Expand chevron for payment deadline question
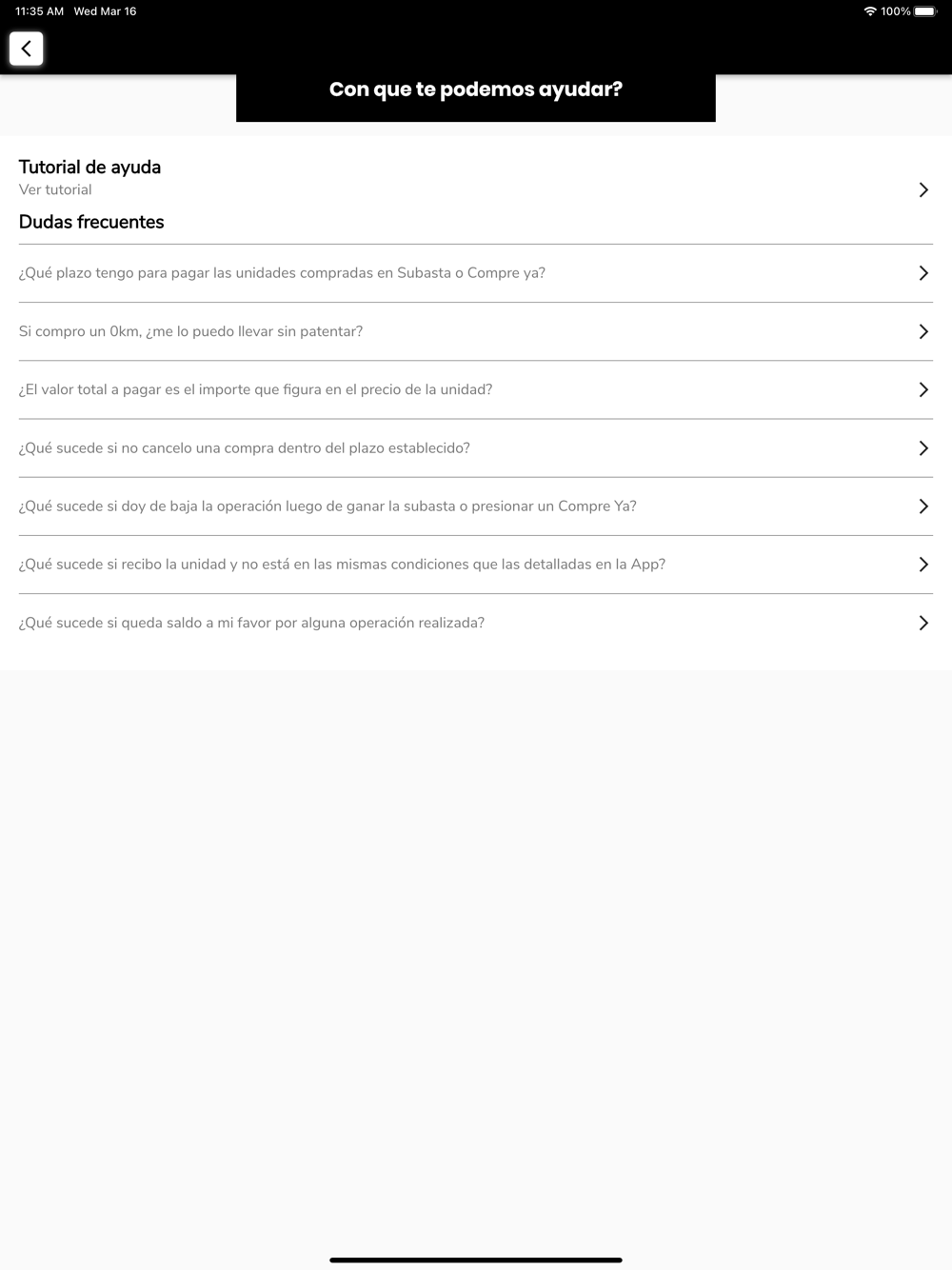The image size is (952, 1270). tap(922, 273)
